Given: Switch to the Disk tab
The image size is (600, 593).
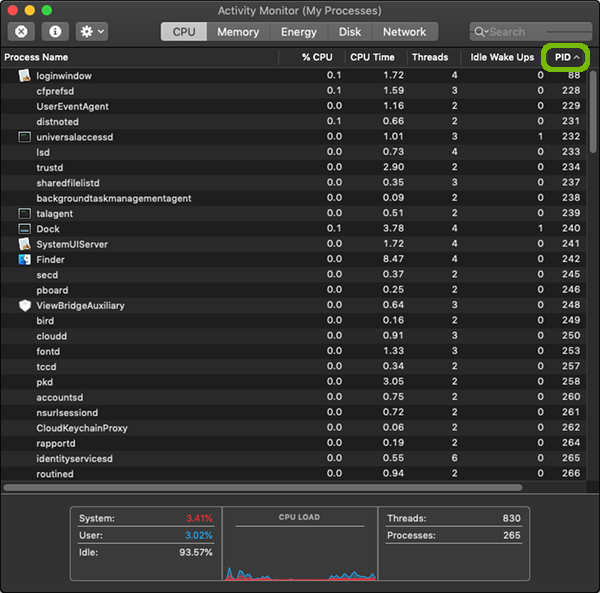Looking at the screenshot, I should [350, 32].
